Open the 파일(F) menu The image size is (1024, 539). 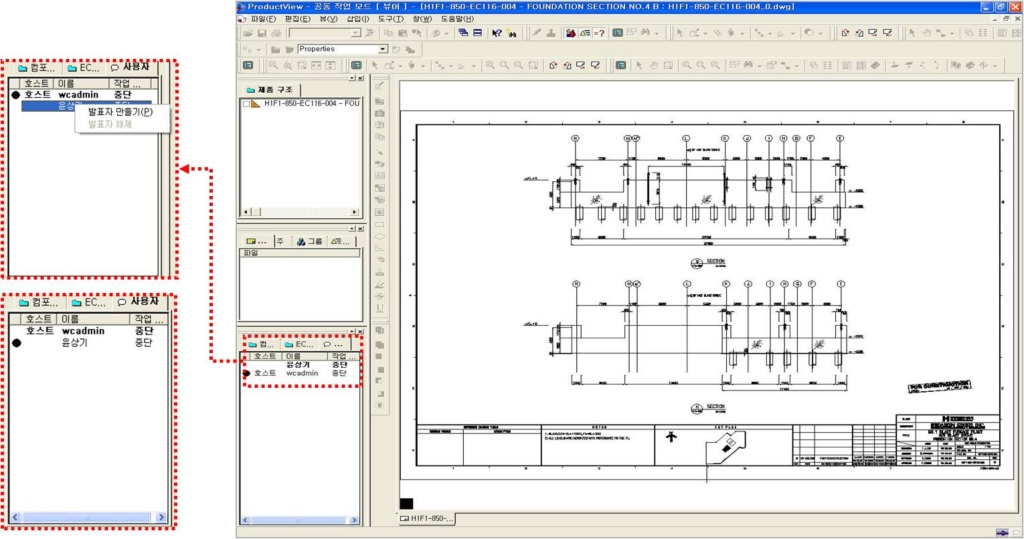(263, 19)
